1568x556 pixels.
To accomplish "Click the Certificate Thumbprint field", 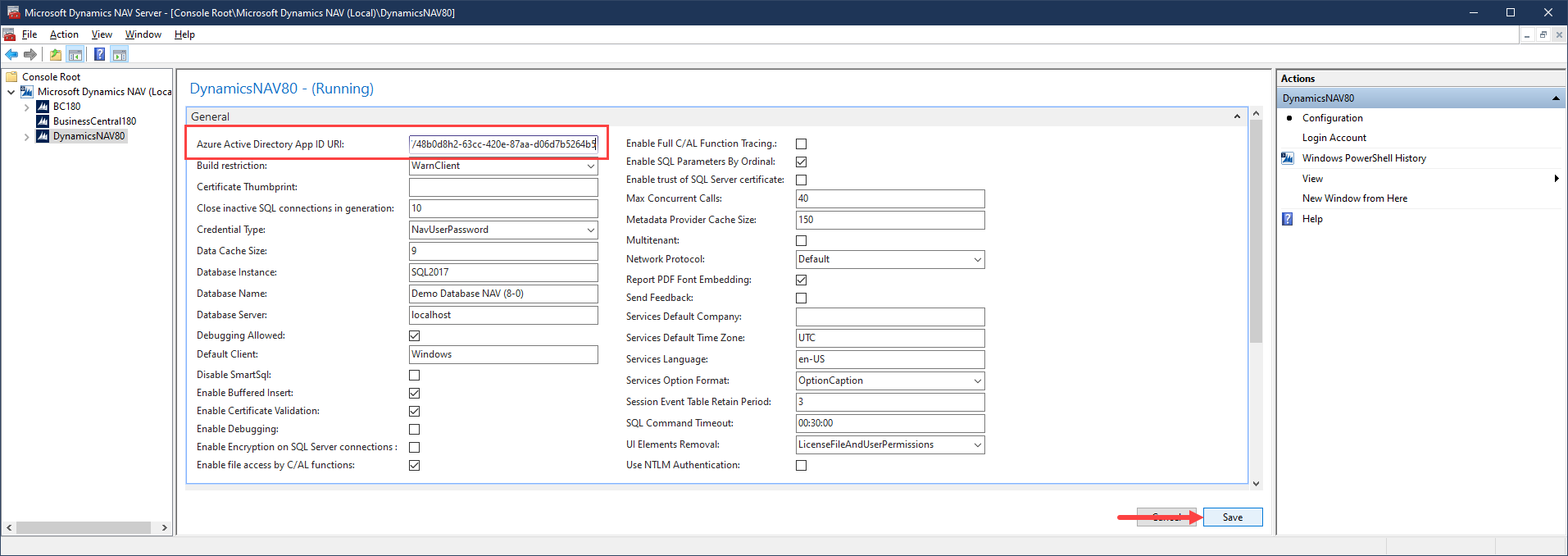I will click(503, 188).
